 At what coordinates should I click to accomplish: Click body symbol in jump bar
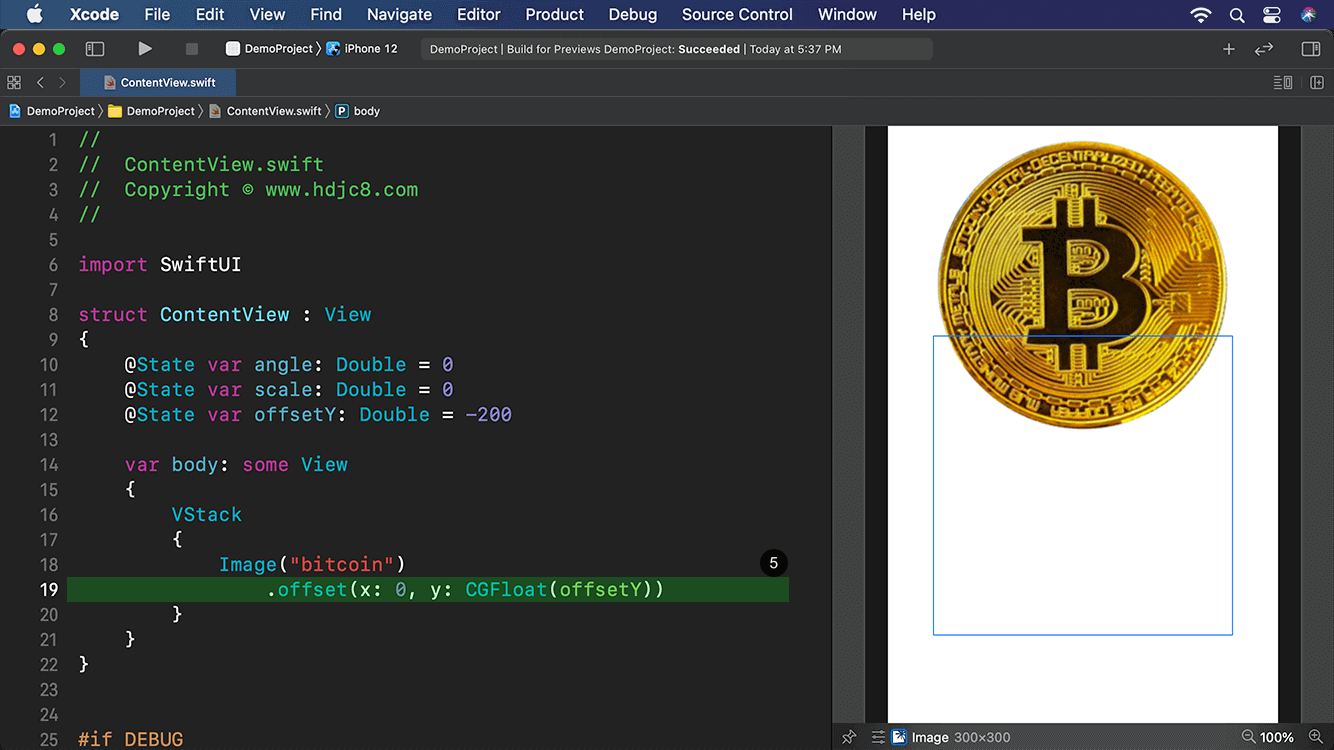point(358,111)
